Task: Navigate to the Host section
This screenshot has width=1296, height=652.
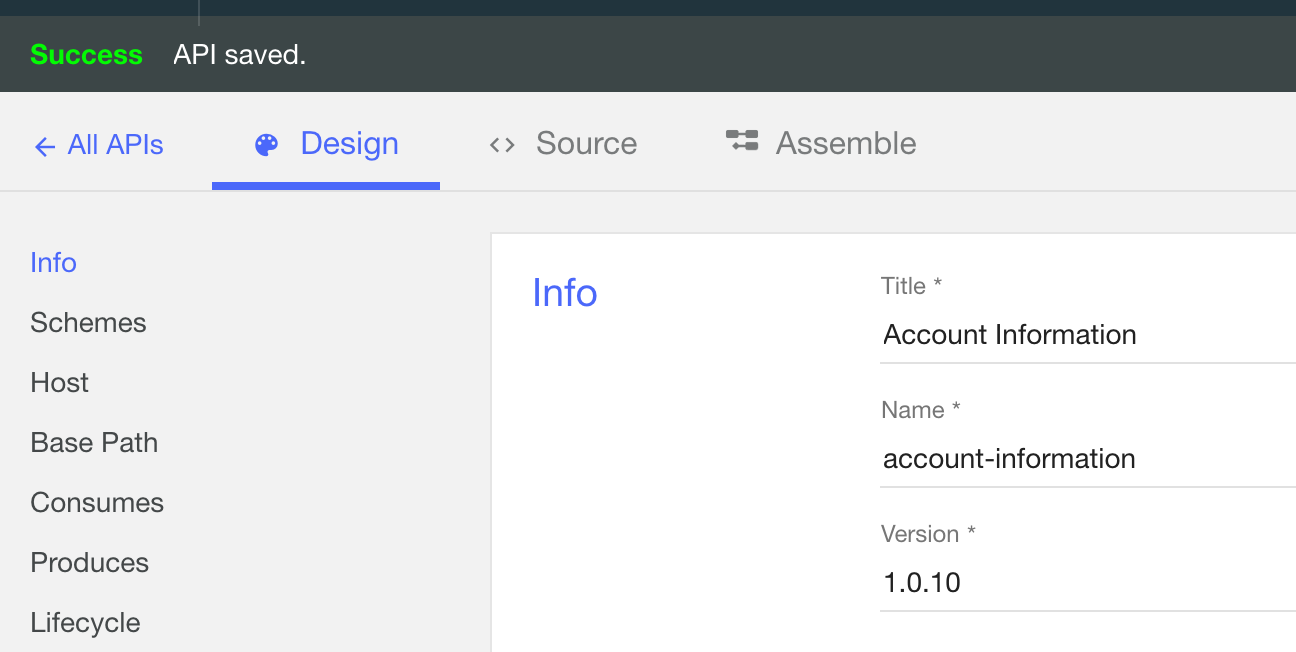Action: pyautogui.click(x=59, y=383)
